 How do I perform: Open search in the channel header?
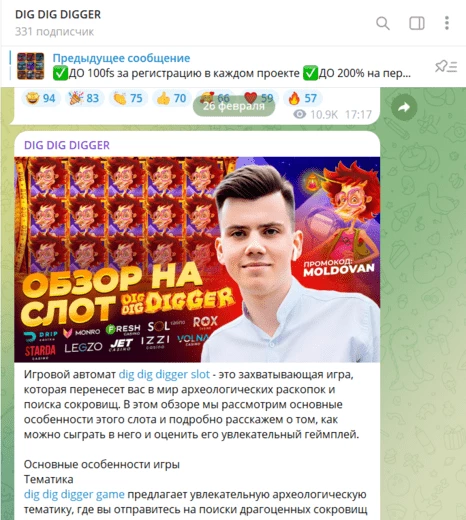[x=383, y=23]
